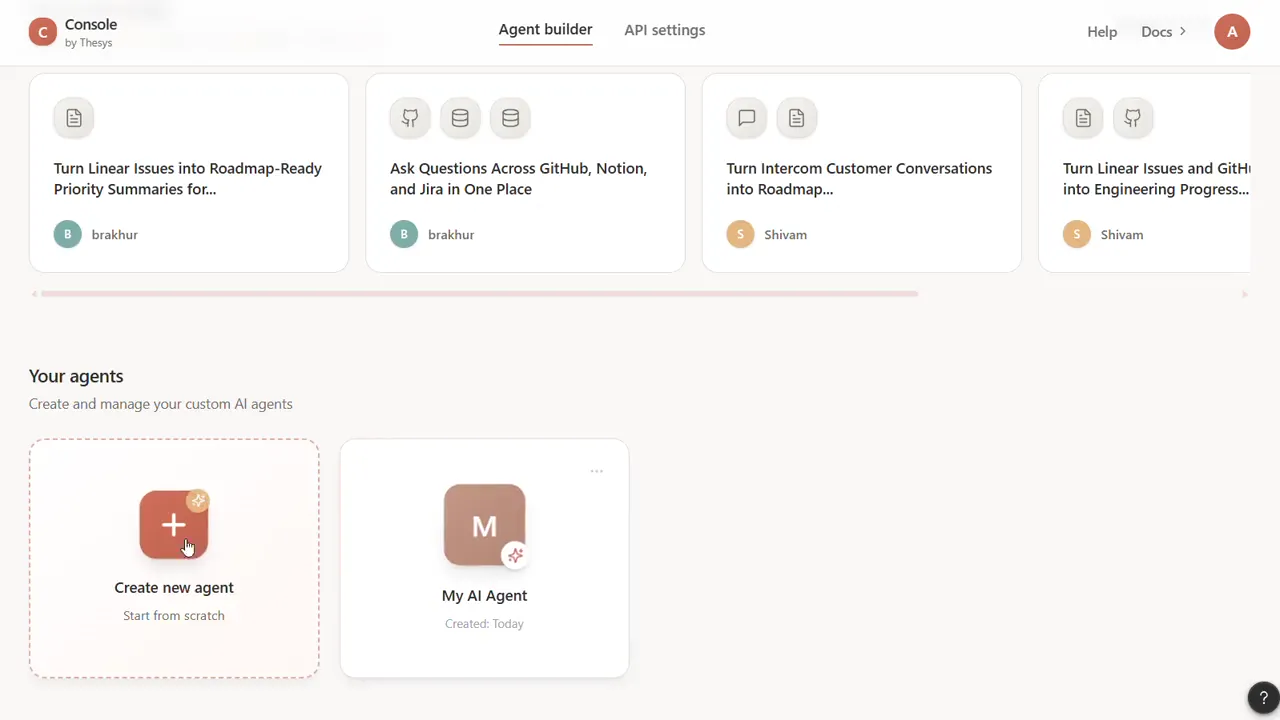This screenshot has height=720, width=1280.
Task: Open "Ask Questions Across GitHub, Notion, and Jira" title
Action: [x=519, y=179]
